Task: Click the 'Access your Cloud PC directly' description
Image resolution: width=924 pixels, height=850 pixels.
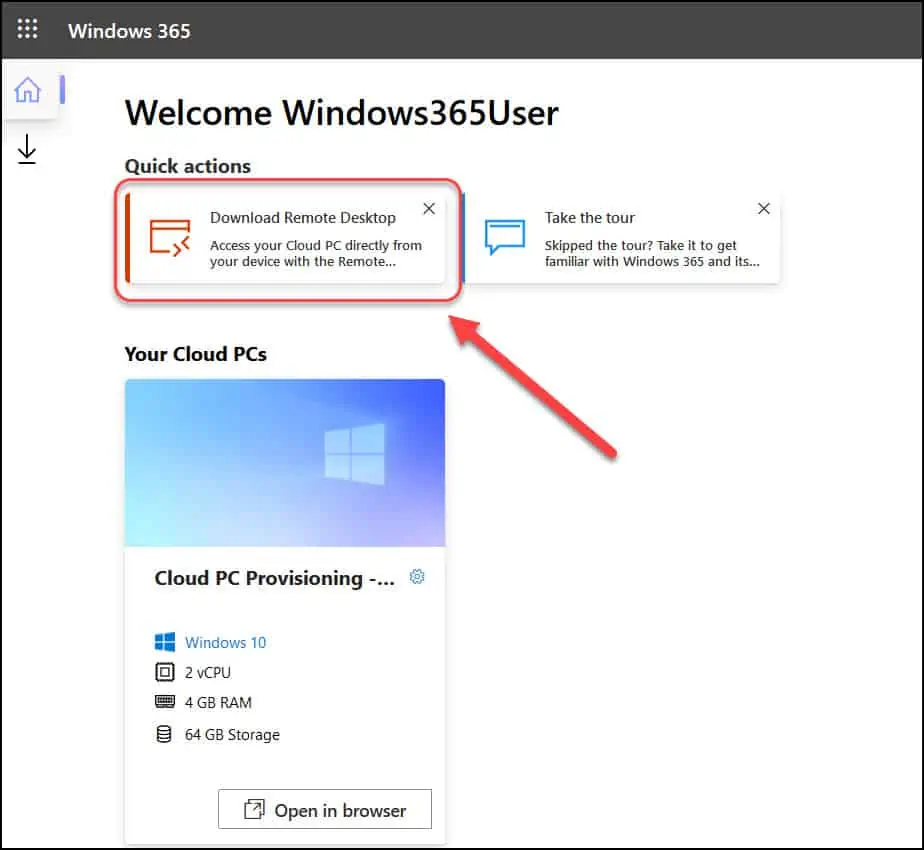Action: point(316,253)
